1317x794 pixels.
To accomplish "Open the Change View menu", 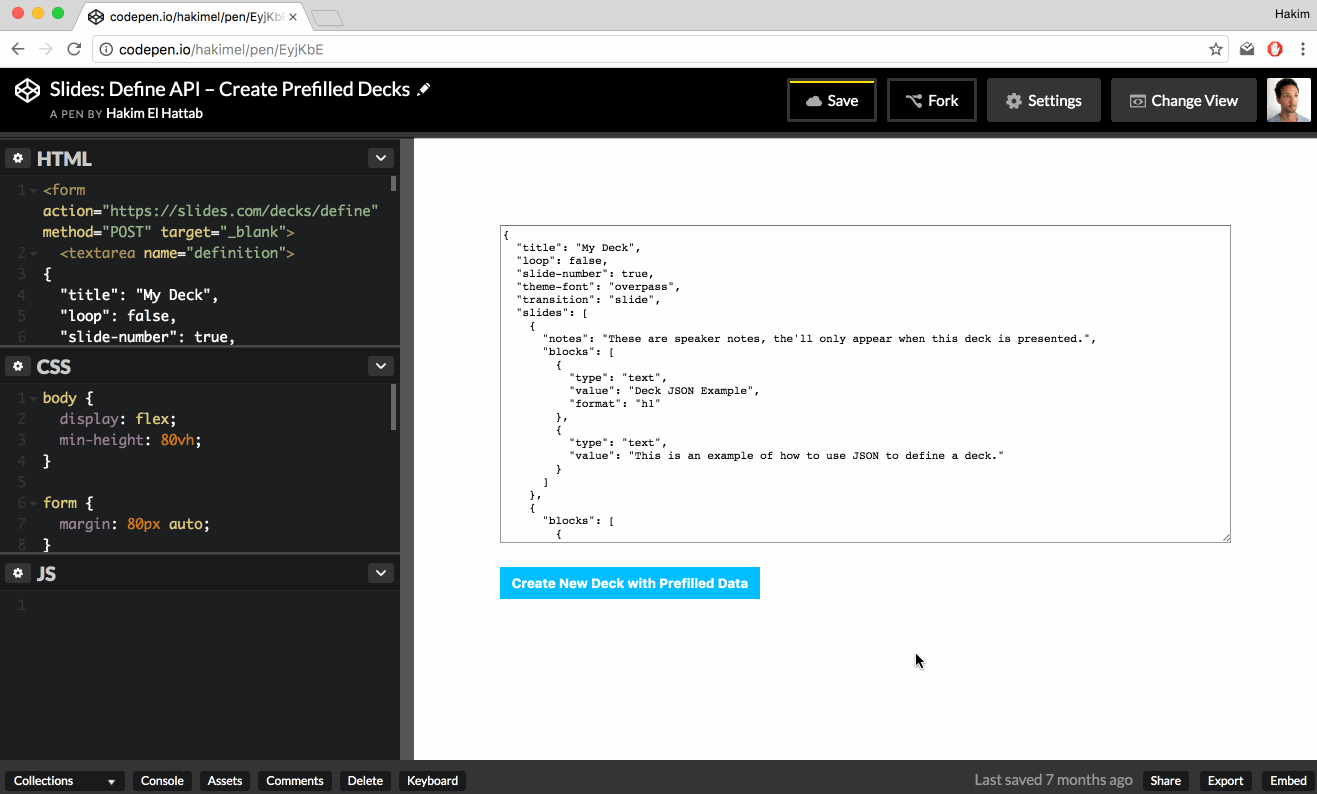I will [x=1183, y=100].
